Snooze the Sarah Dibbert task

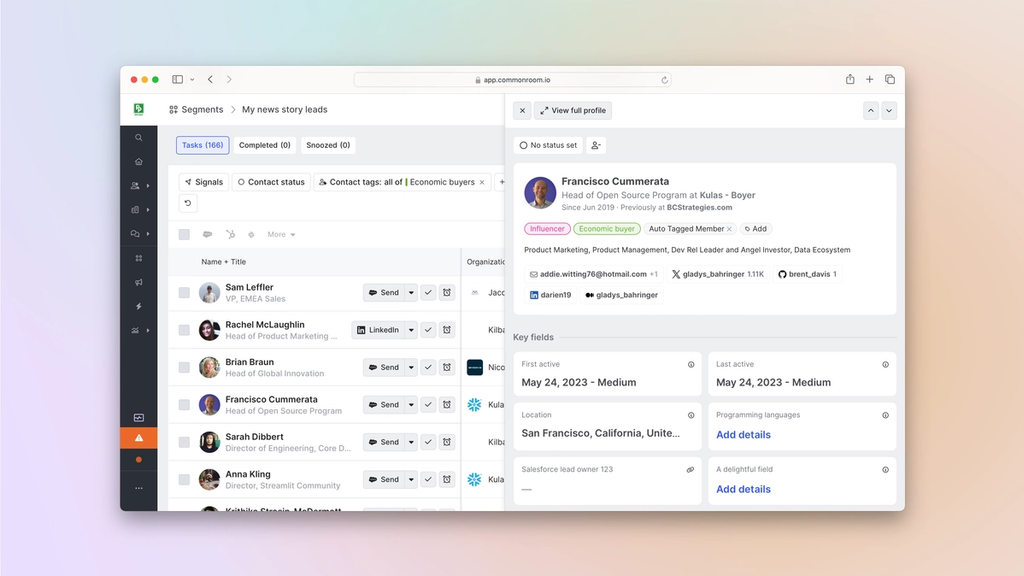coord(447,442)
